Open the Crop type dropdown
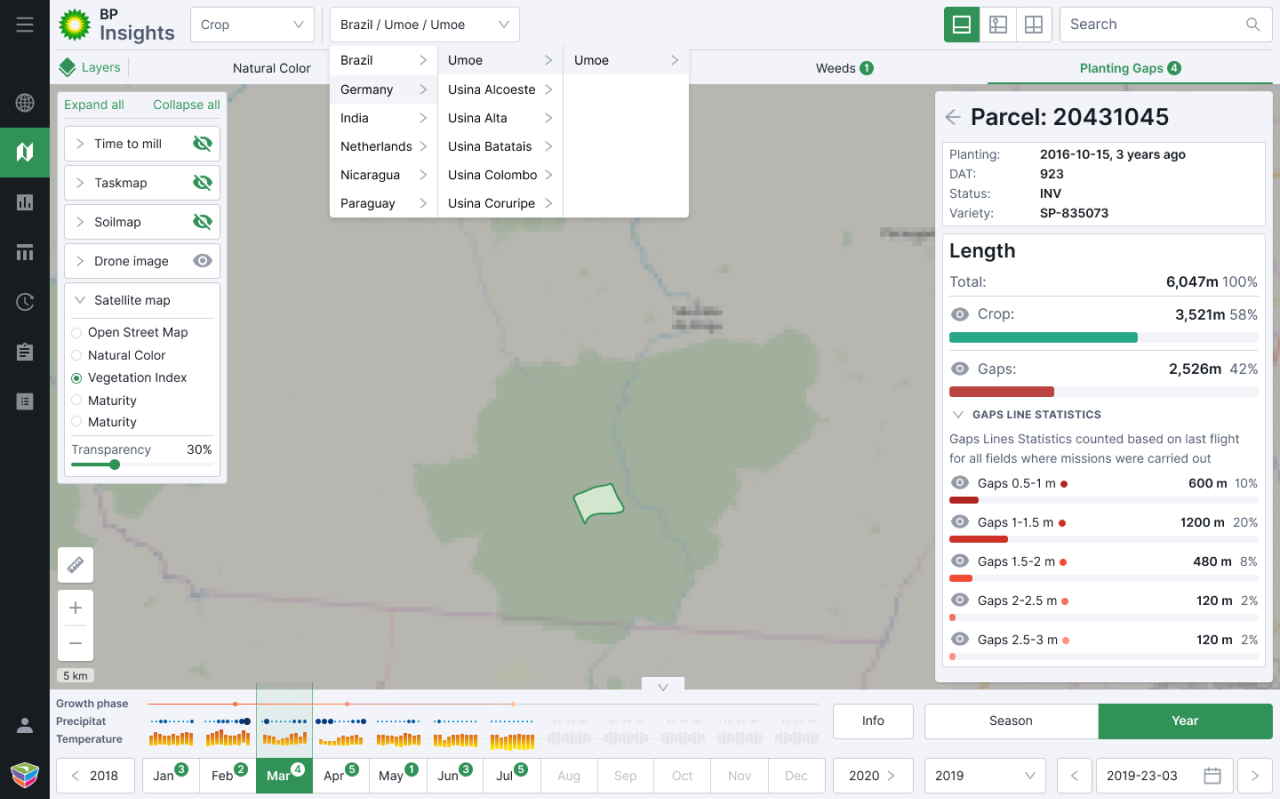 coord(252,24)
